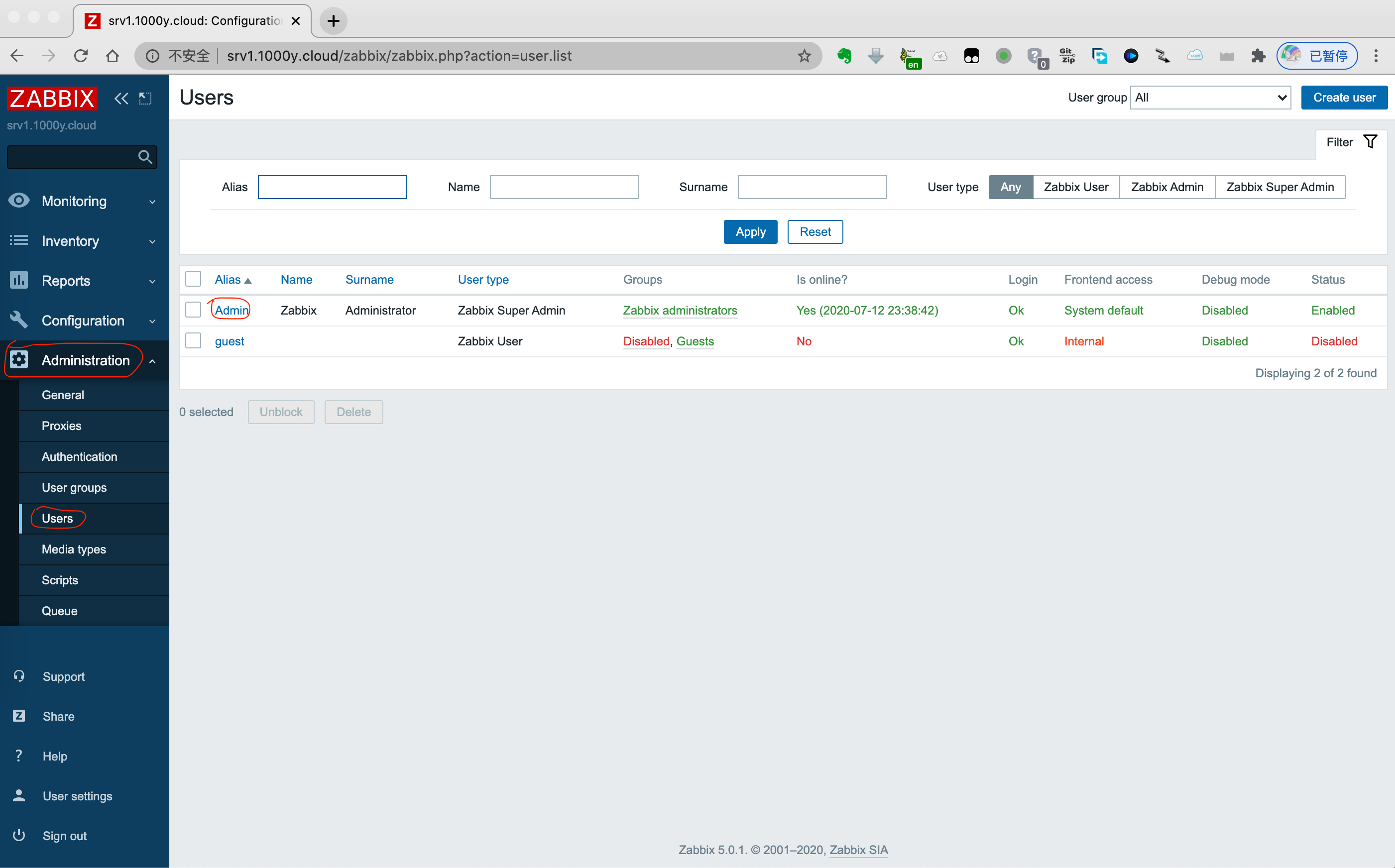Sort the table by Surname column
The height and width of the screenshot is (868, 1395).
[369, 280]
